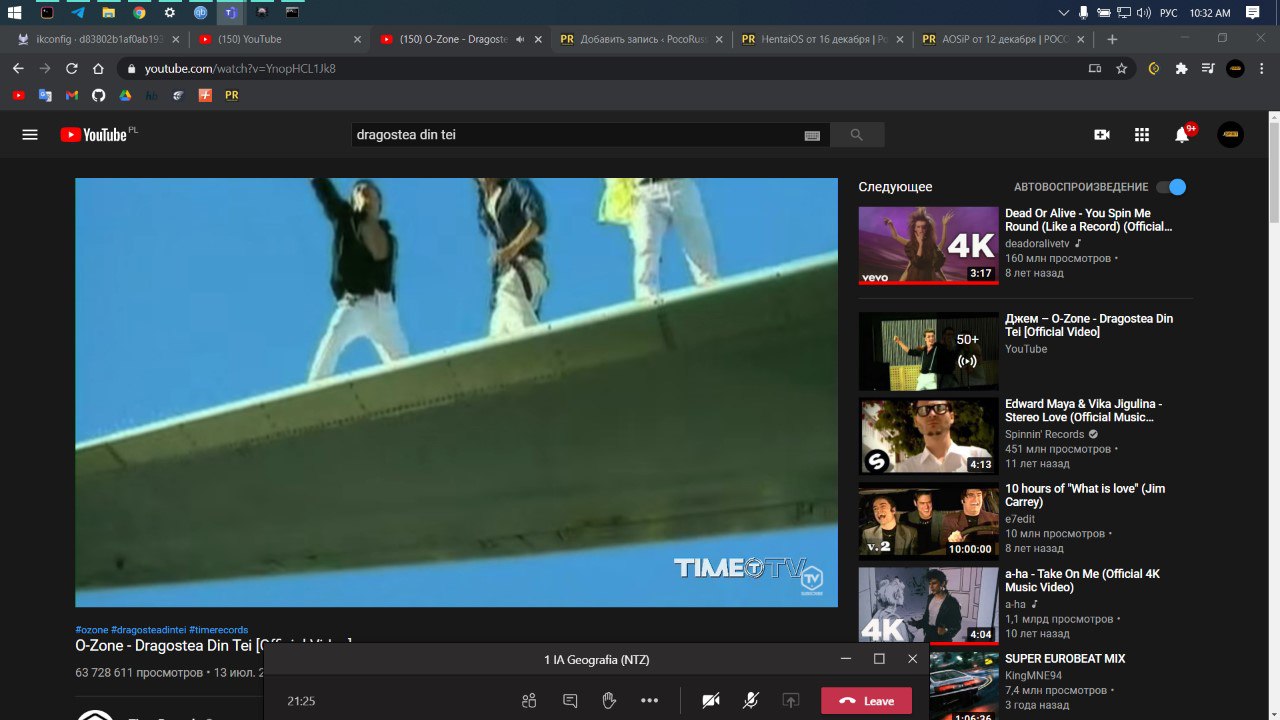The height and width of the screenshot is (720, 1280).
Task: Open Telegram from the taskbar
Action: point(78,13)
